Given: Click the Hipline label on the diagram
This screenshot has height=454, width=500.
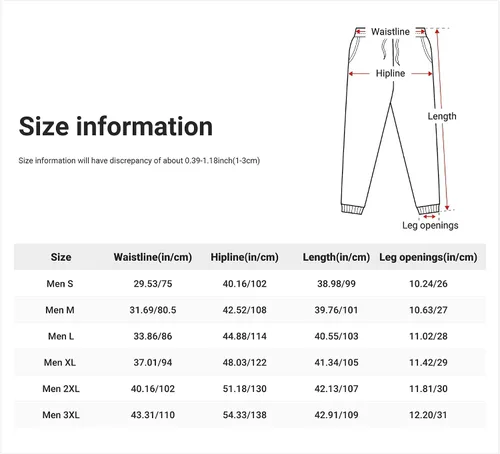Looking at the screenshot, I should point(390,73).
